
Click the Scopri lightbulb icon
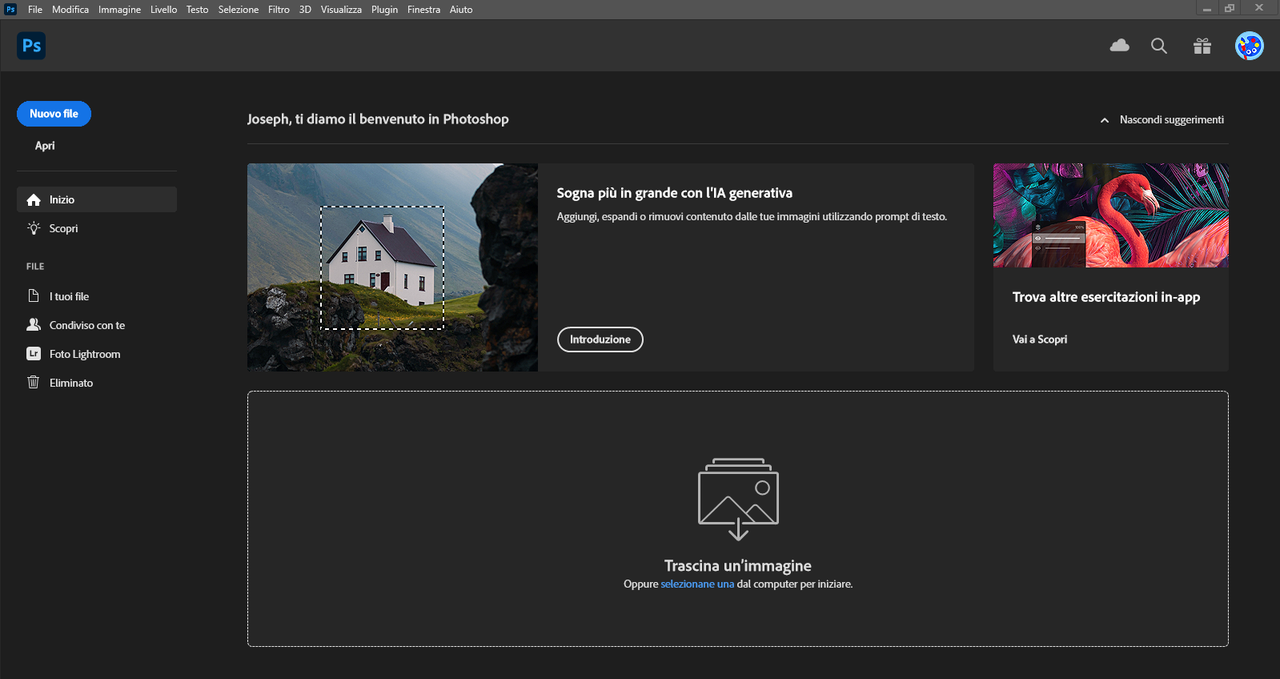click(33, 229)
